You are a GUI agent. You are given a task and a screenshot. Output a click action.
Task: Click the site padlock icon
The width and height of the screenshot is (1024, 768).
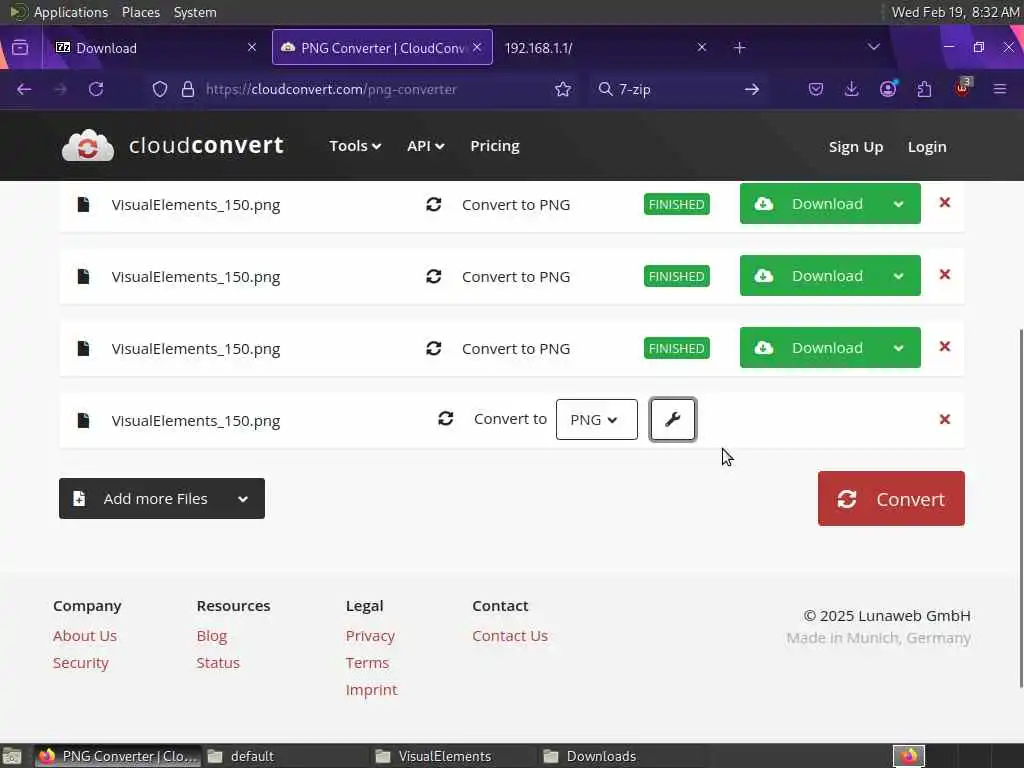188,89
